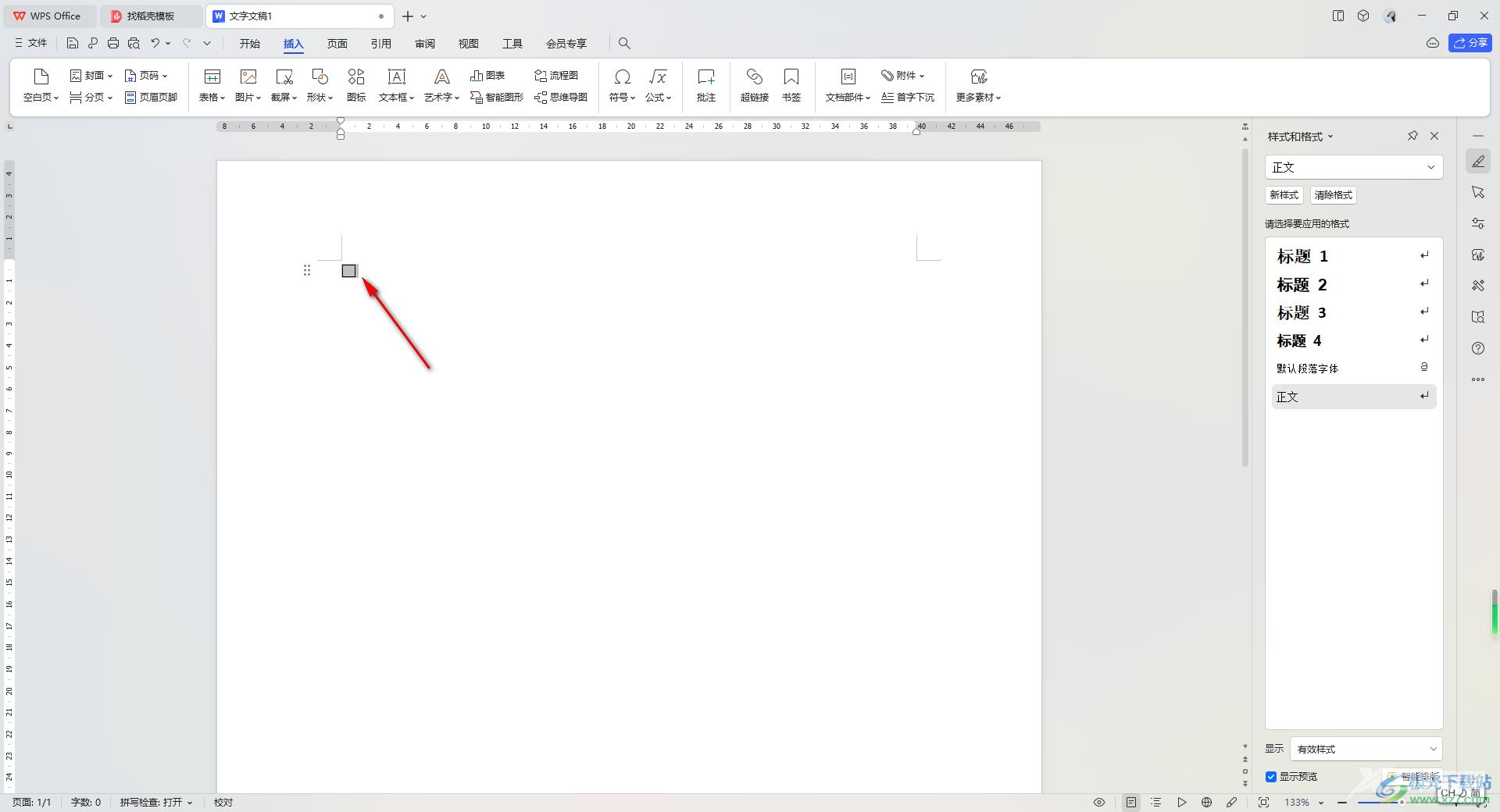Click the new tab plus button
This screenshot has width=1500, height=812.
click(408, 16)
